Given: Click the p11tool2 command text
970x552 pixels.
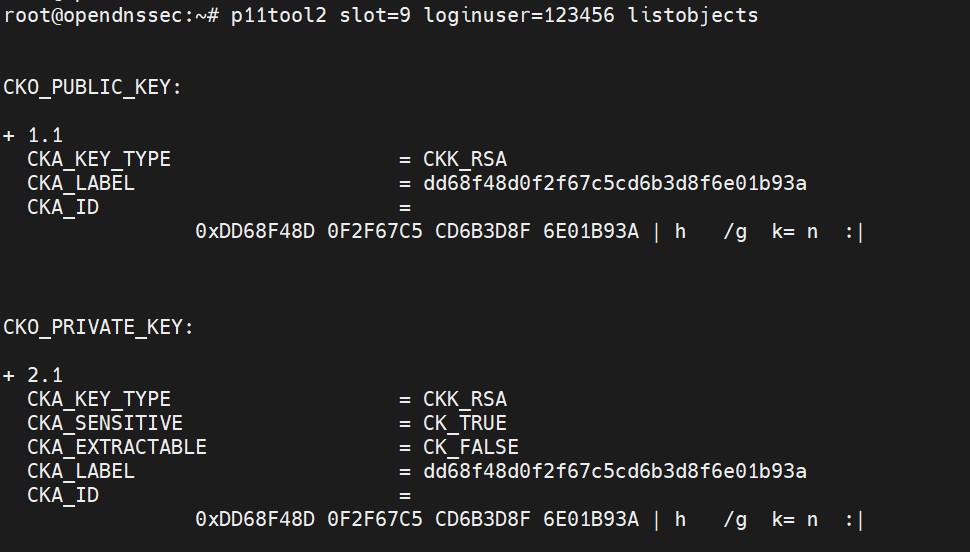Looking at the screenshot, I should tap(278, 15).
